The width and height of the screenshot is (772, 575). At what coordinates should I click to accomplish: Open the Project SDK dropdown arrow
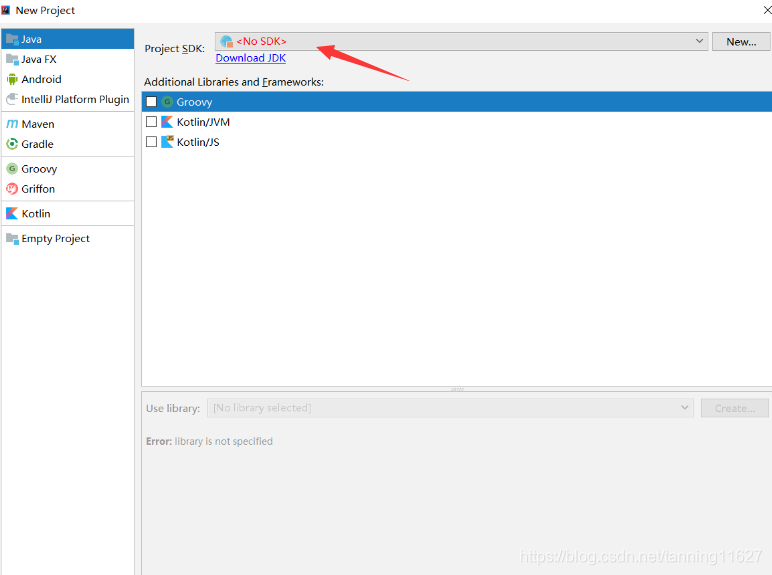tap(699, 41)
